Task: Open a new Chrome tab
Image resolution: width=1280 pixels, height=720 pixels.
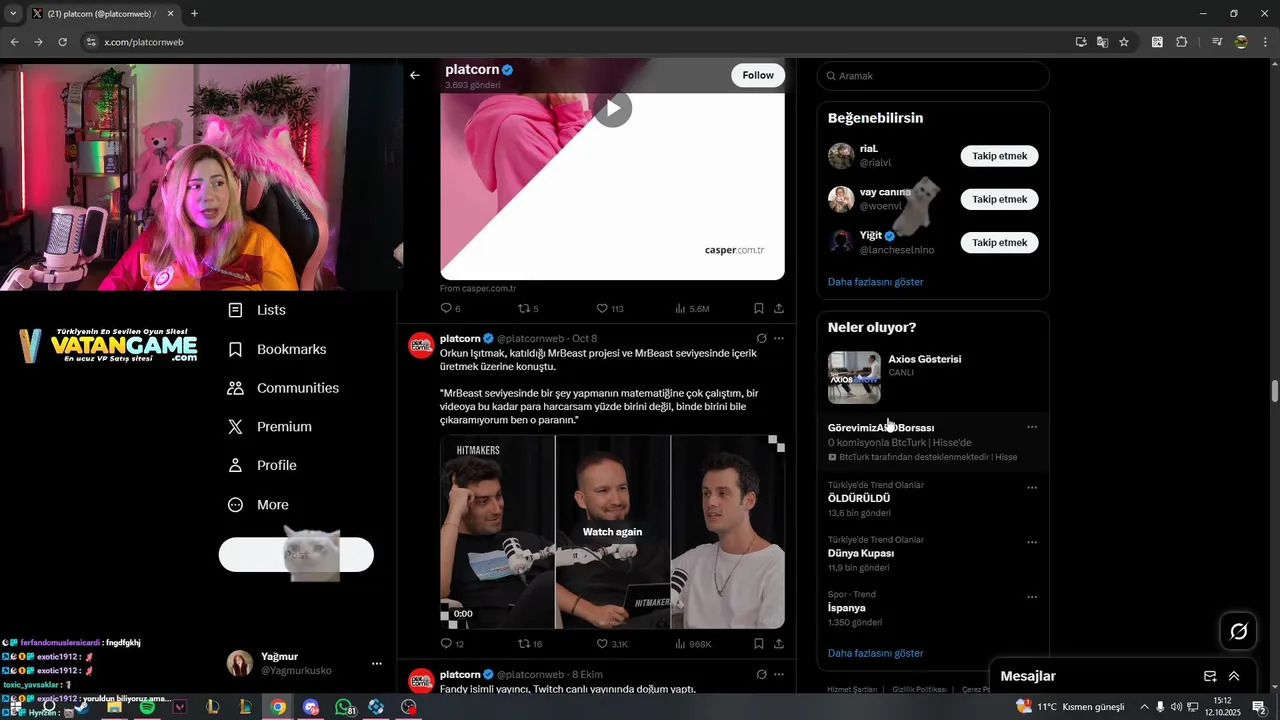Action: click(x=194, y=14)
